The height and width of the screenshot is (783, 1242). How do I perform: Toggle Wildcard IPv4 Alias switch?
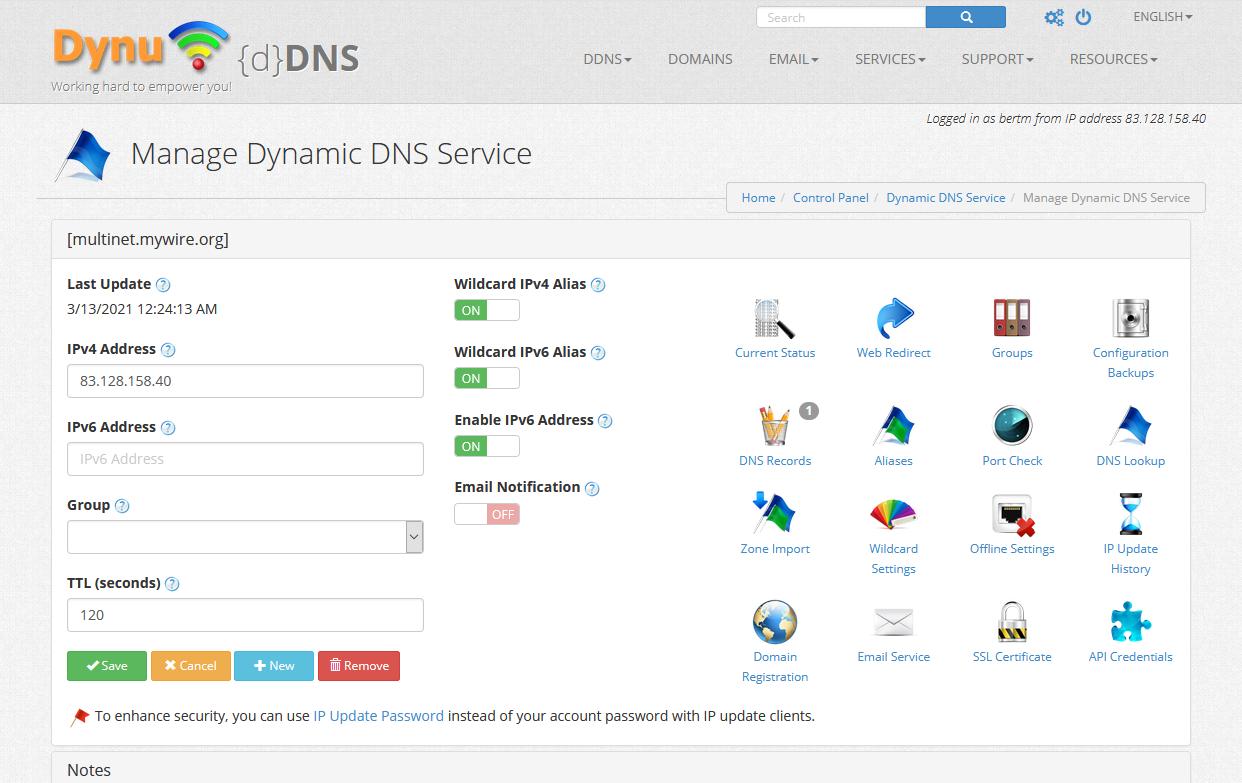[487, 310]
